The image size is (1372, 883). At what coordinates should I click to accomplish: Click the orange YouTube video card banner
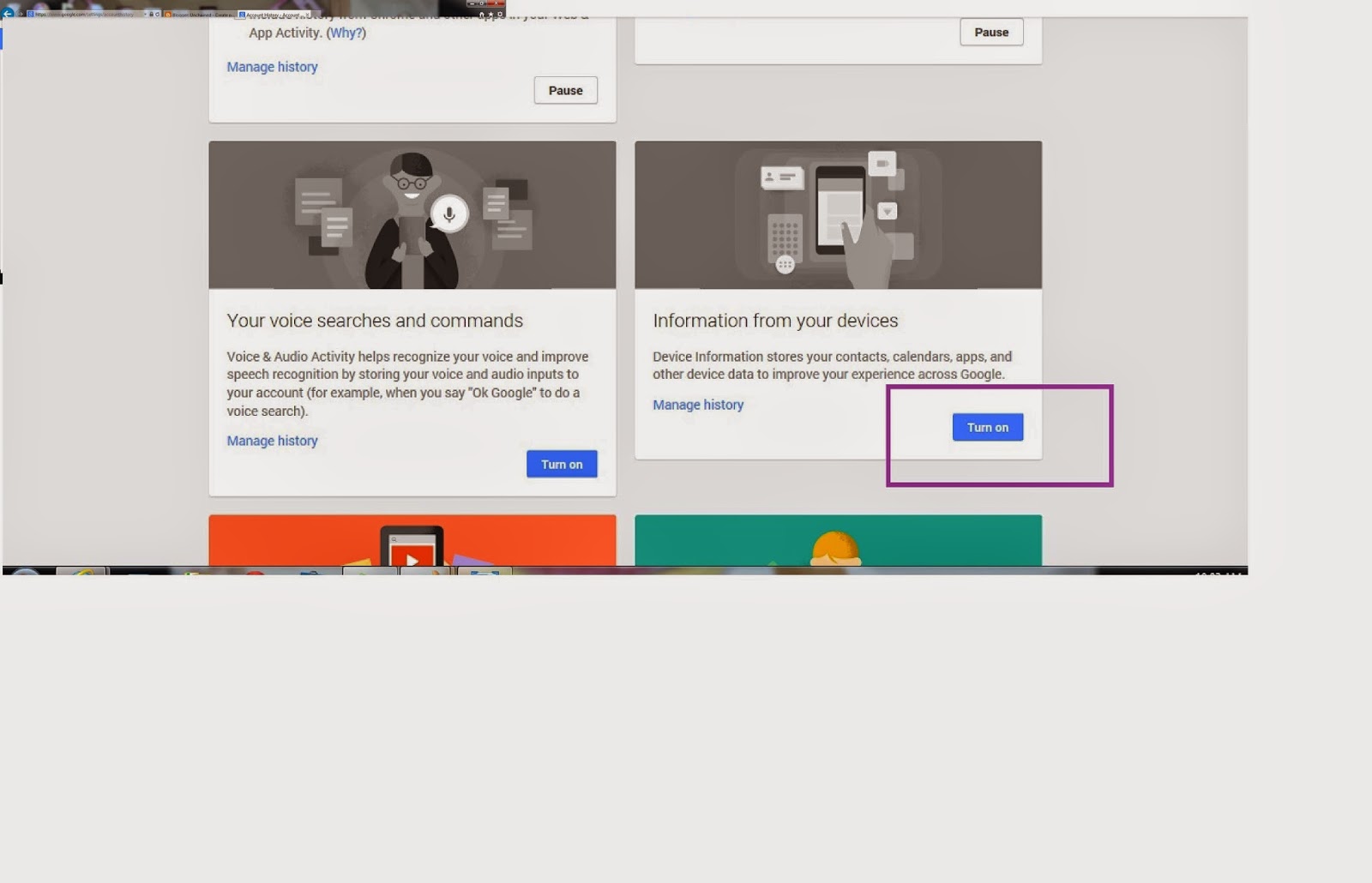412,540
